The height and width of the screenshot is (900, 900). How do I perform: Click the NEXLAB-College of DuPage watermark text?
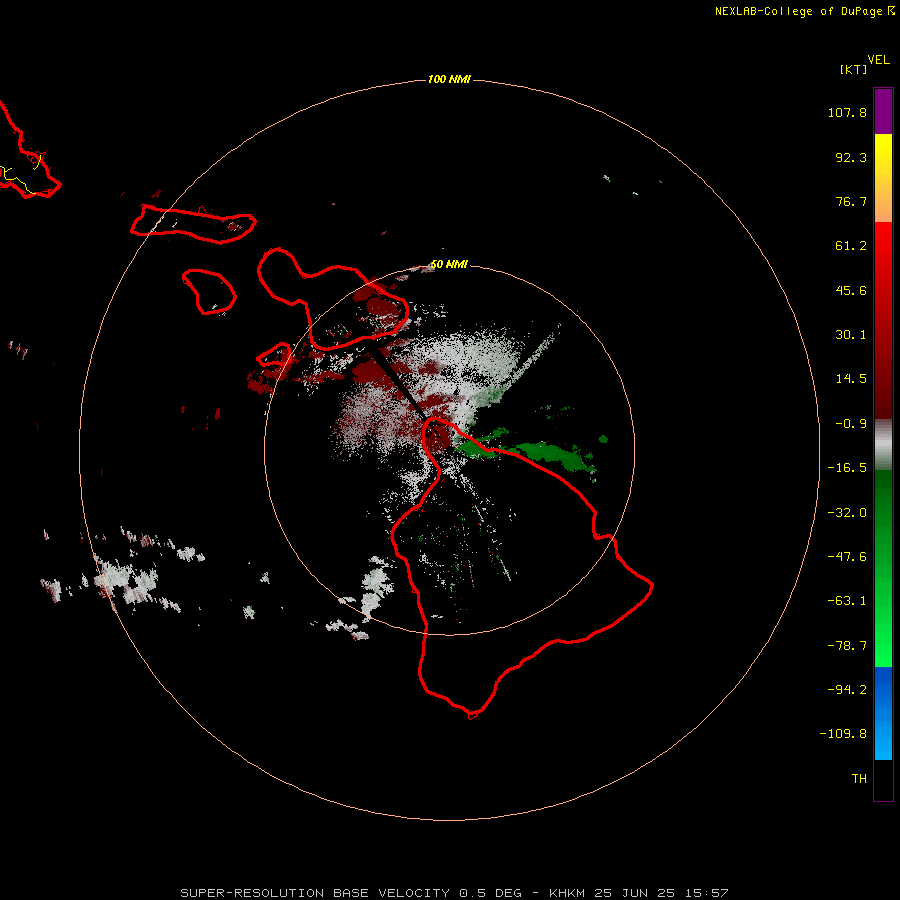[798, 11]
